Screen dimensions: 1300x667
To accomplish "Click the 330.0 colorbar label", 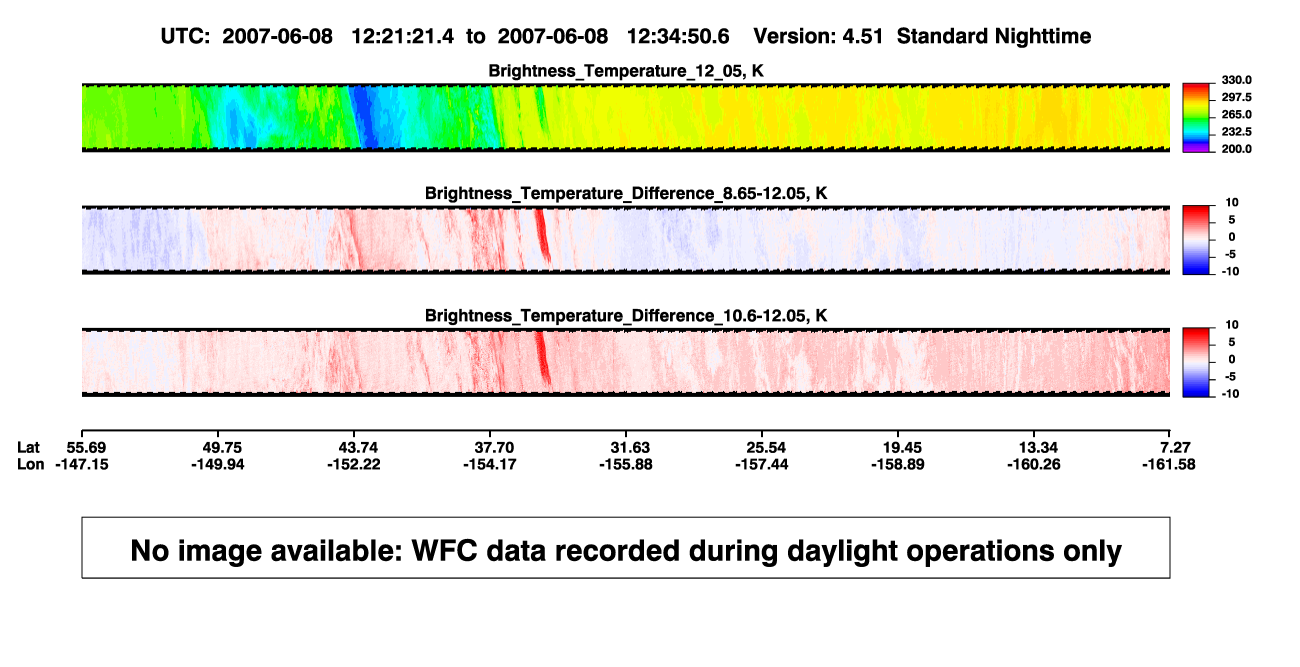I will click(x=1236, y=80).
